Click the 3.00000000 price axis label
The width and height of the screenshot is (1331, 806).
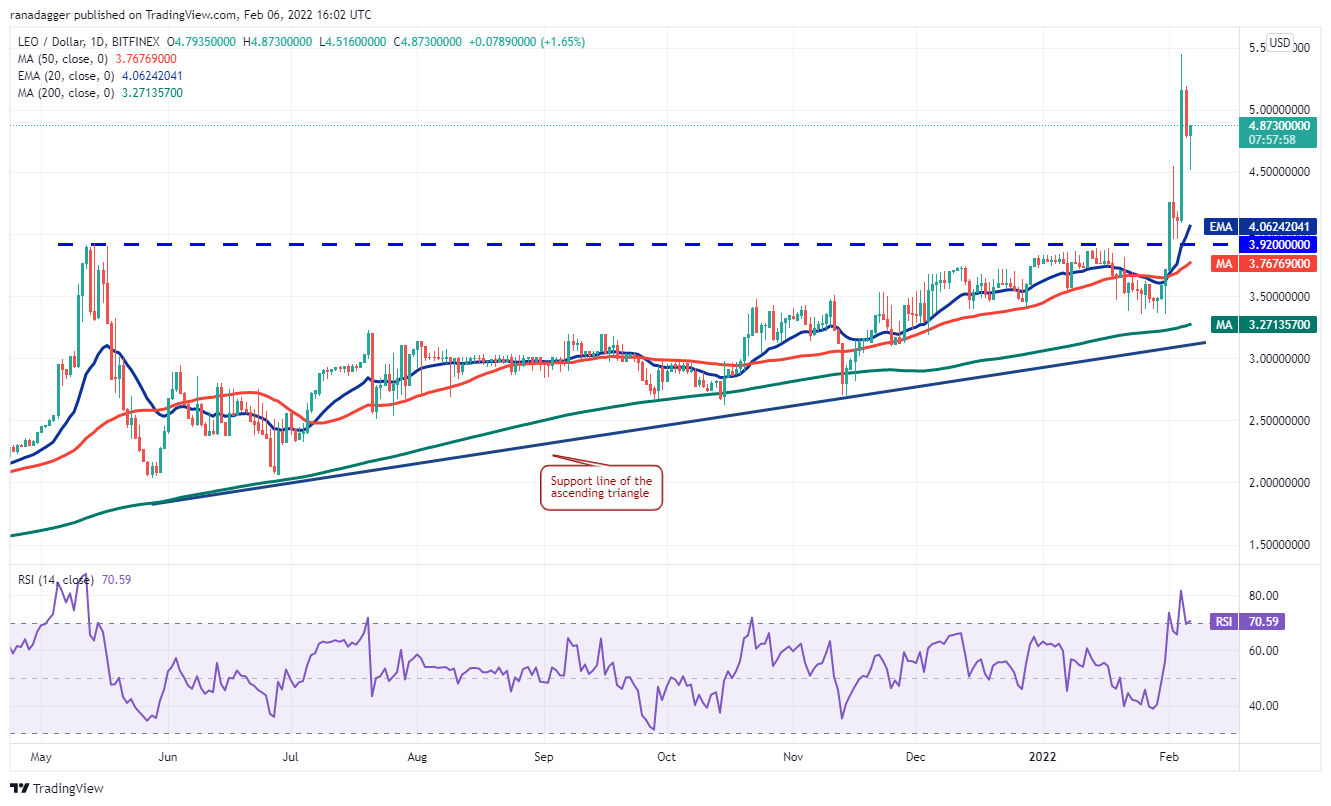click(1280, 359)
